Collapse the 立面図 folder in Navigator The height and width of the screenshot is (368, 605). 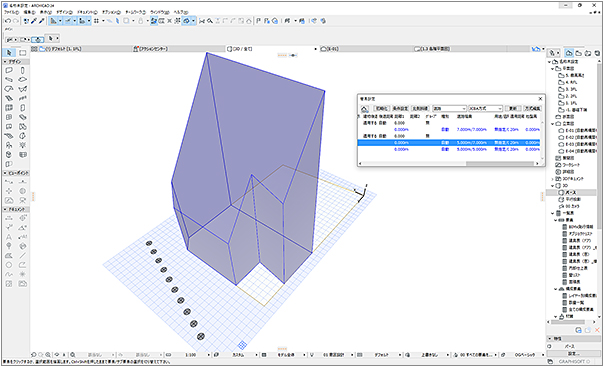coord(553,124)
